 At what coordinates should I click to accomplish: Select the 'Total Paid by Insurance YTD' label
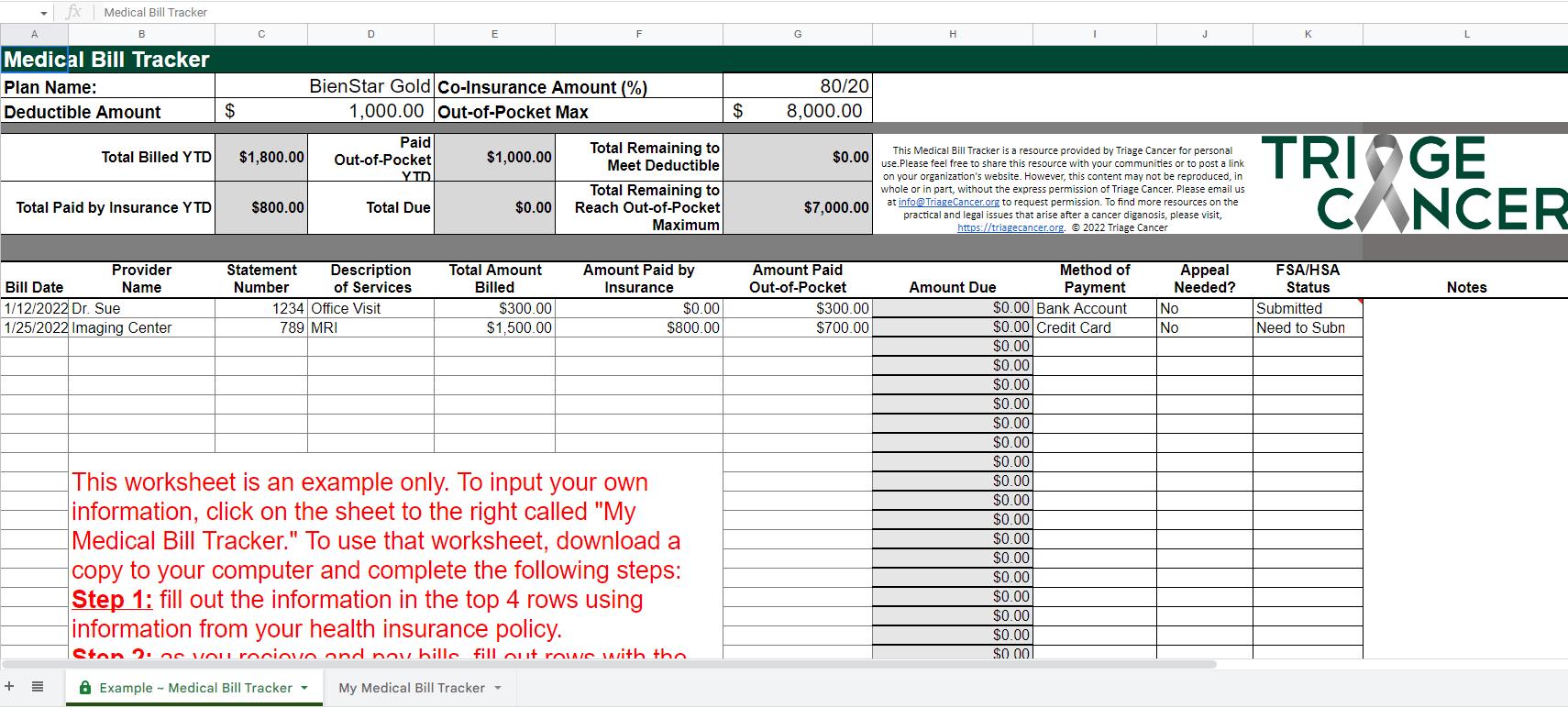108,208
